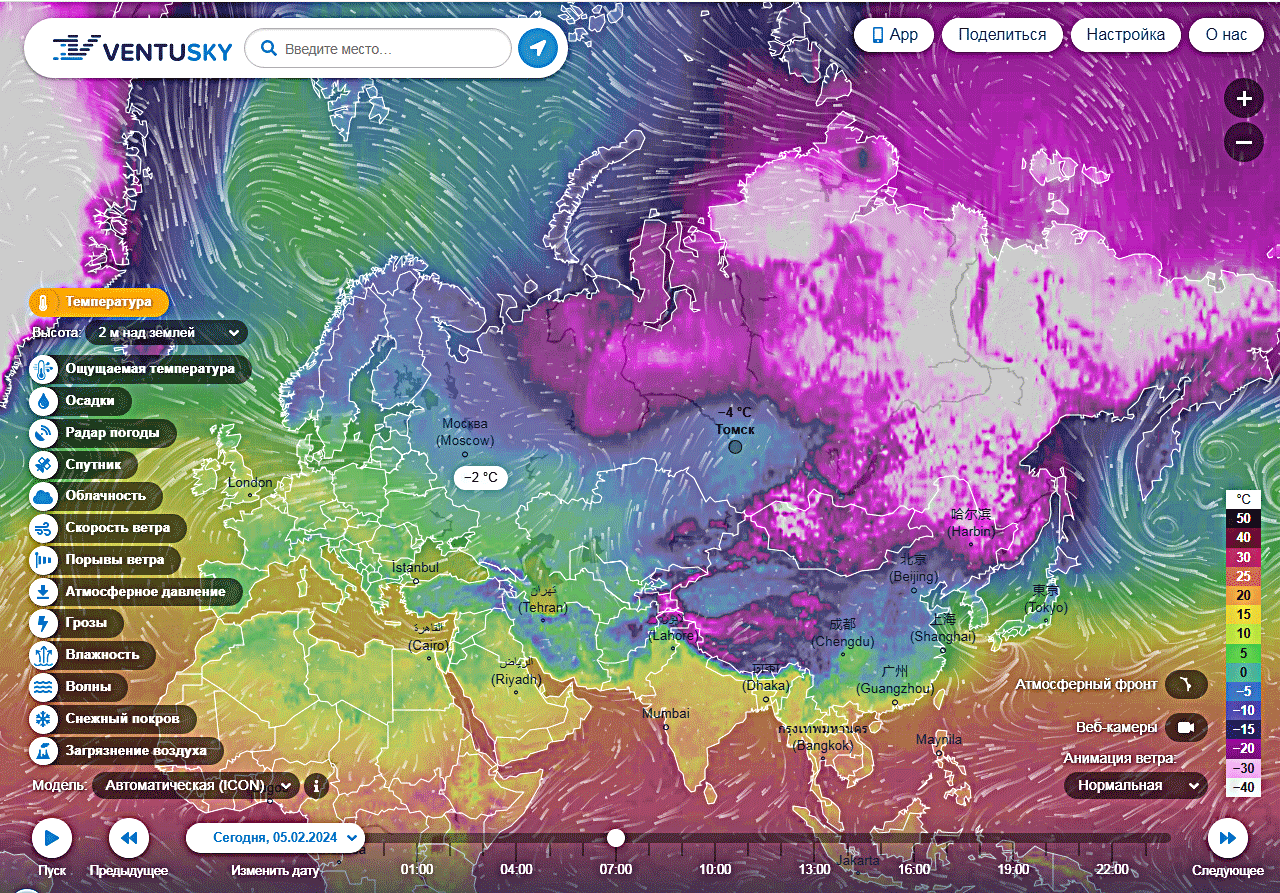Click the Mumbai city label
This screenshot has width=1280, height=893.
coord(666,713)
